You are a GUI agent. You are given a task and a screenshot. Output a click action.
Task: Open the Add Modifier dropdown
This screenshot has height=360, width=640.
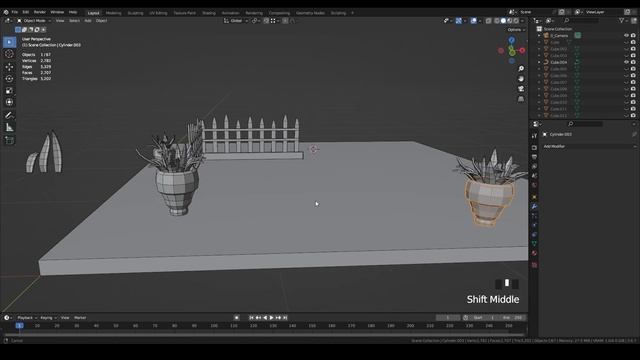click(x=590, y=146)
